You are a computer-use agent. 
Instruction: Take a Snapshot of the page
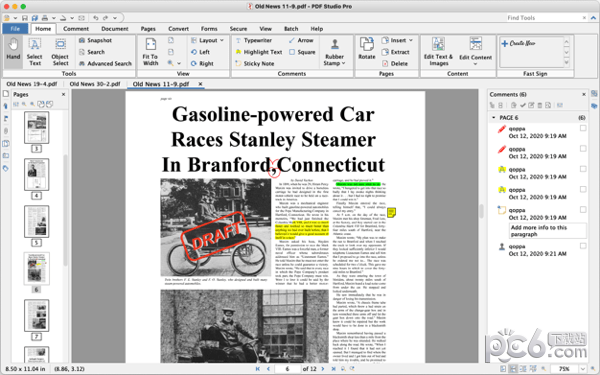[x=95, y=40]
